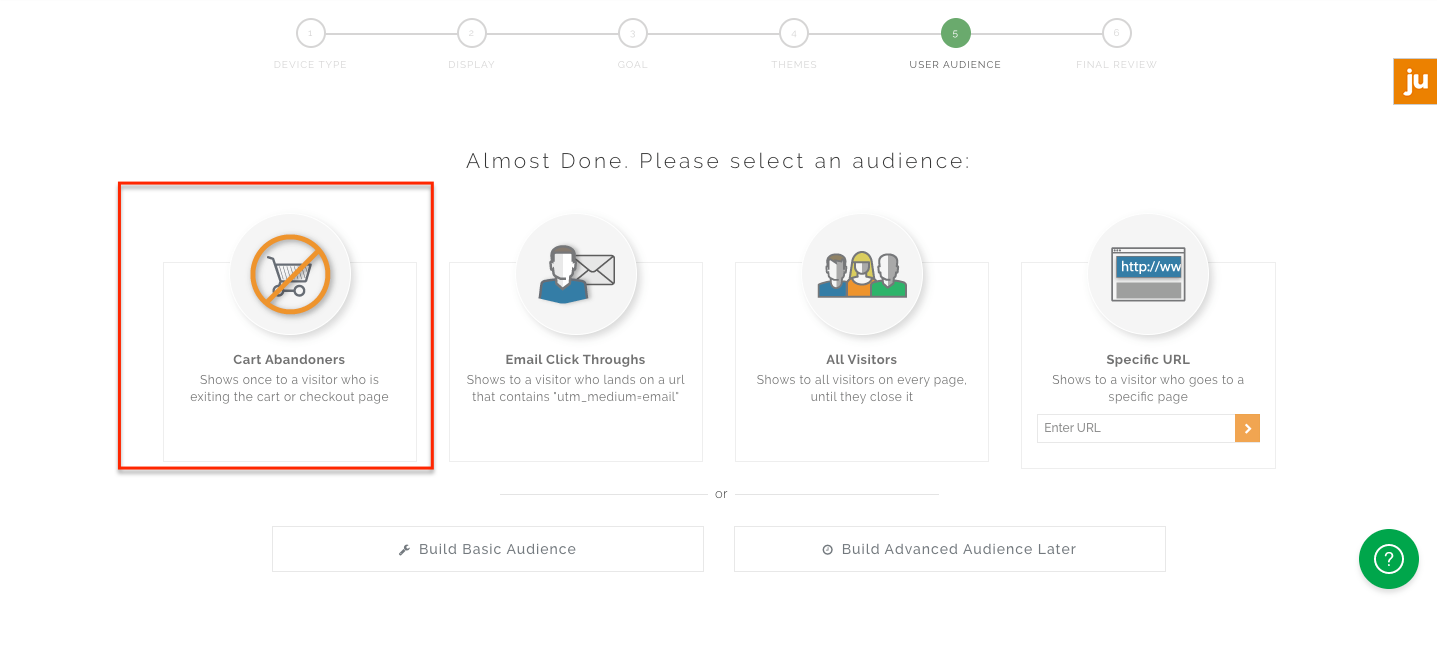Click the Specific URL browser window icon
Image resolution: width=1437 pixels, height=645 pixels.
(x=1148, y=275)
